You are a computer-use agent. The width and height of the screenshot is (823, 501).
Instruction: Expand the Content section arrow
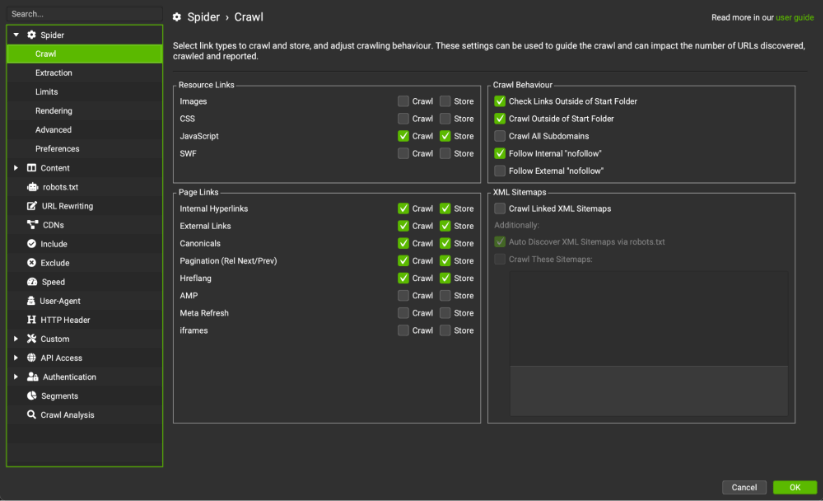point(16,168)
